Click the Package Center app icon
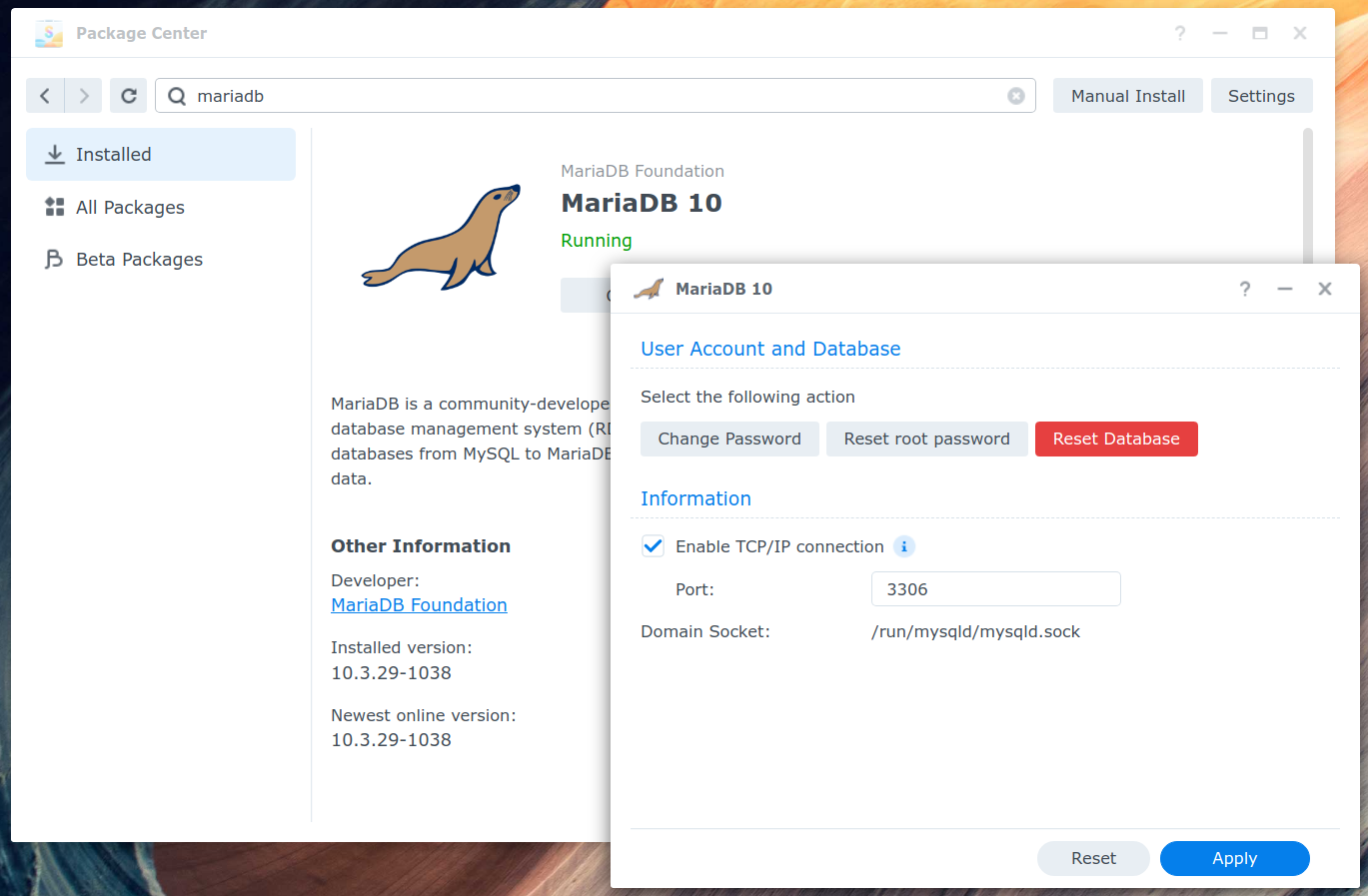The height and width of the screenshot is (896, 1368). [49, 33]
